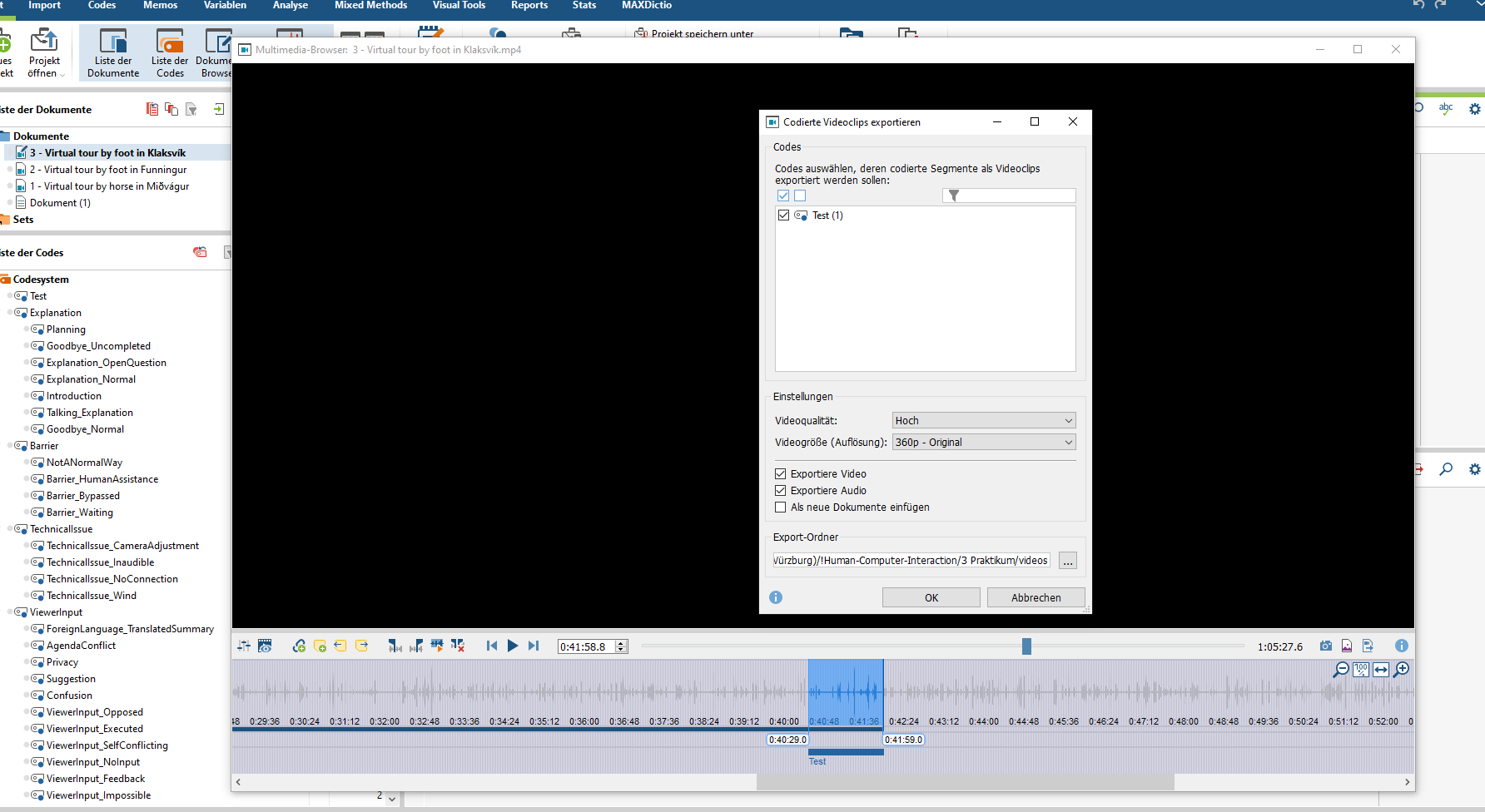Click the new code icon in Liste der Codes
Viewport: 1485px width, 812px height.
point(200,252)
